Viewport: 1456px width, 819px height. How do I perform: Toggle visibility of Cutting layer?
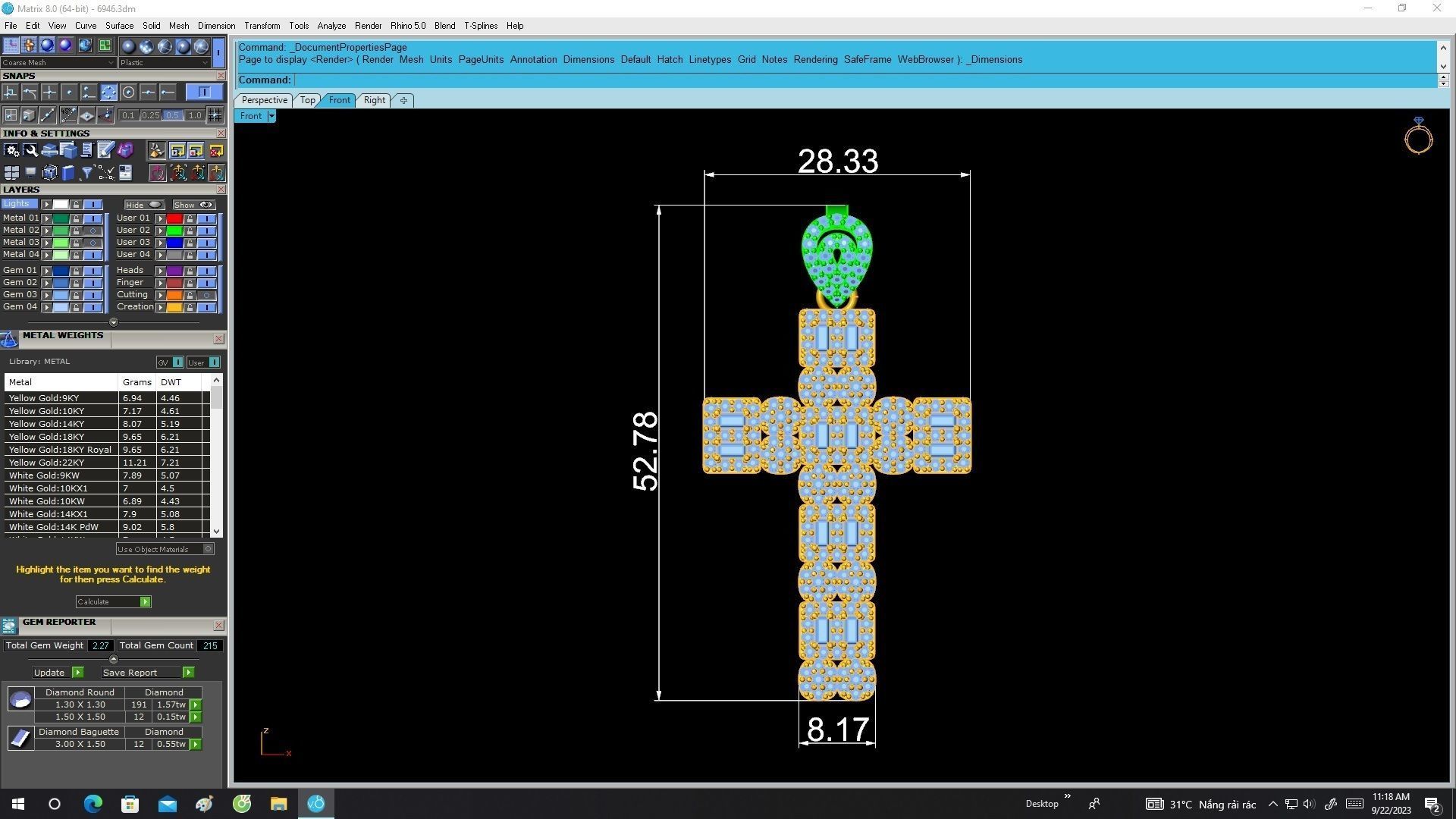point(207,295)
